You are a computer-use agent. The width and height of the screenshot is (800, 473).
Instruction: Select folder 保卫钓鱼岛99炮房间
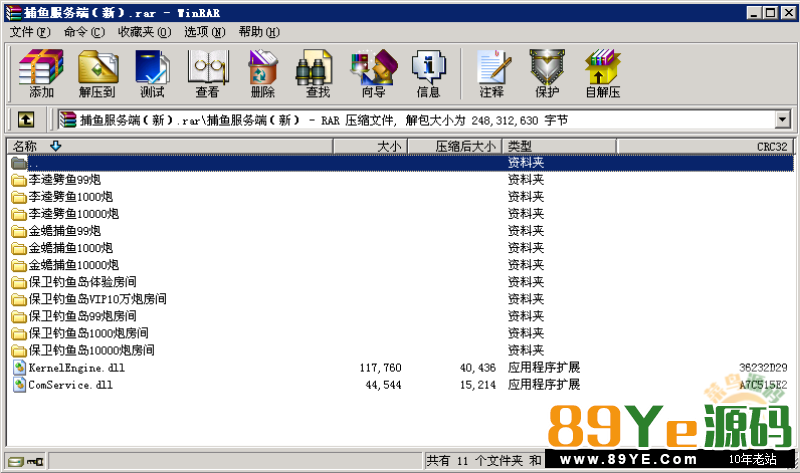pos(82,316)
